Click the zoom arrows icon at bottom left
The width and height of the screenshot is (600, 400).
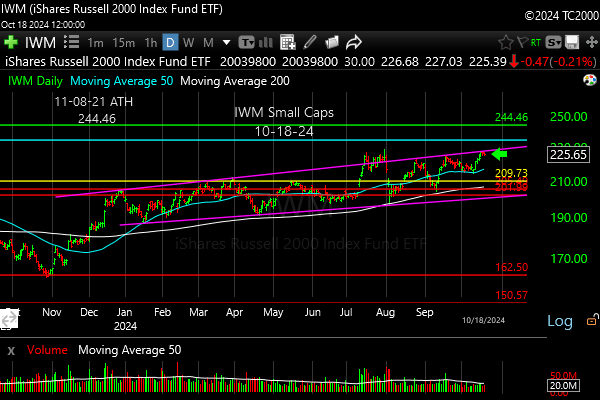point(9,318)
